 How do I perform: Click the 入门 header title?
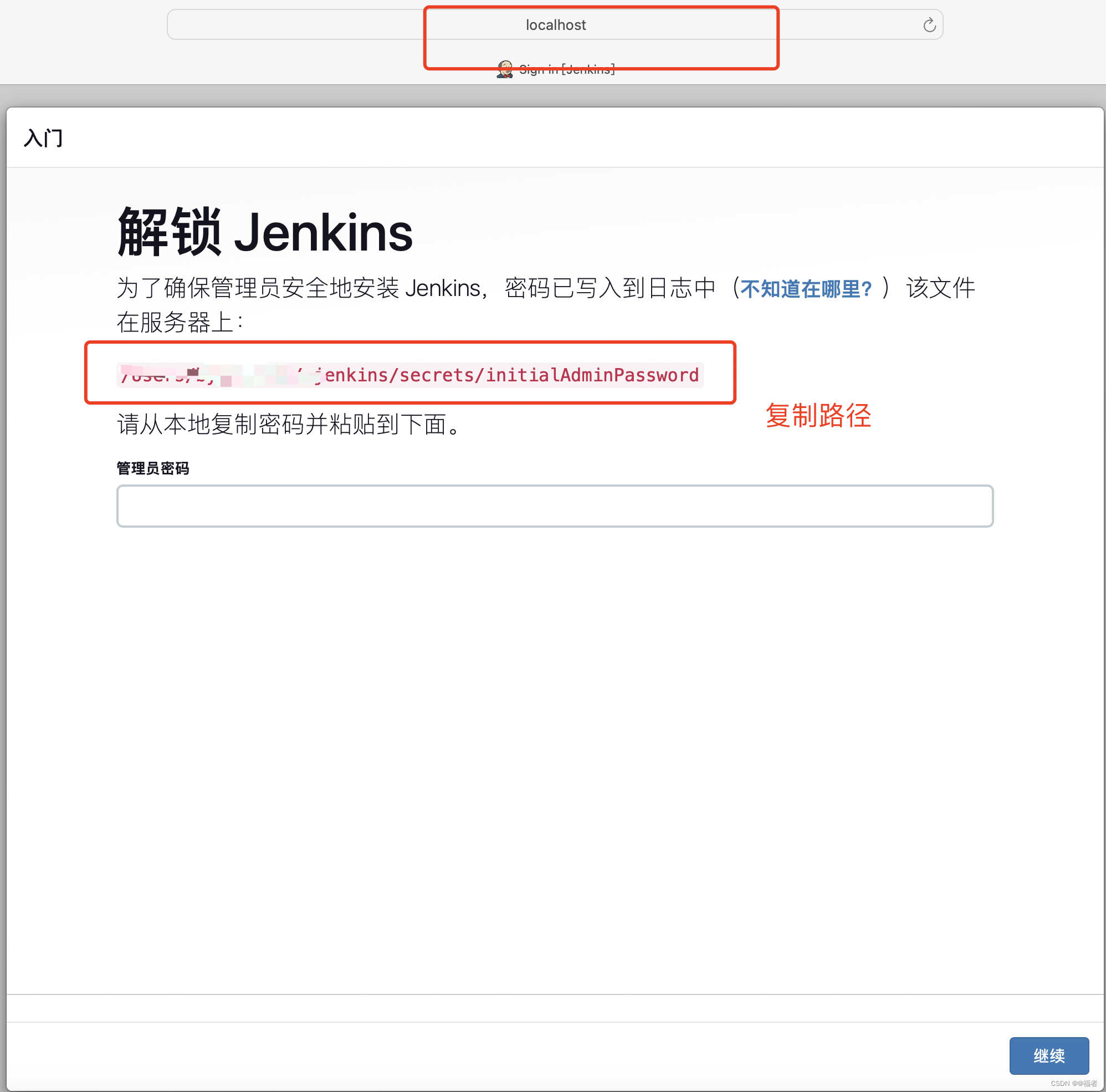point(43,138)
